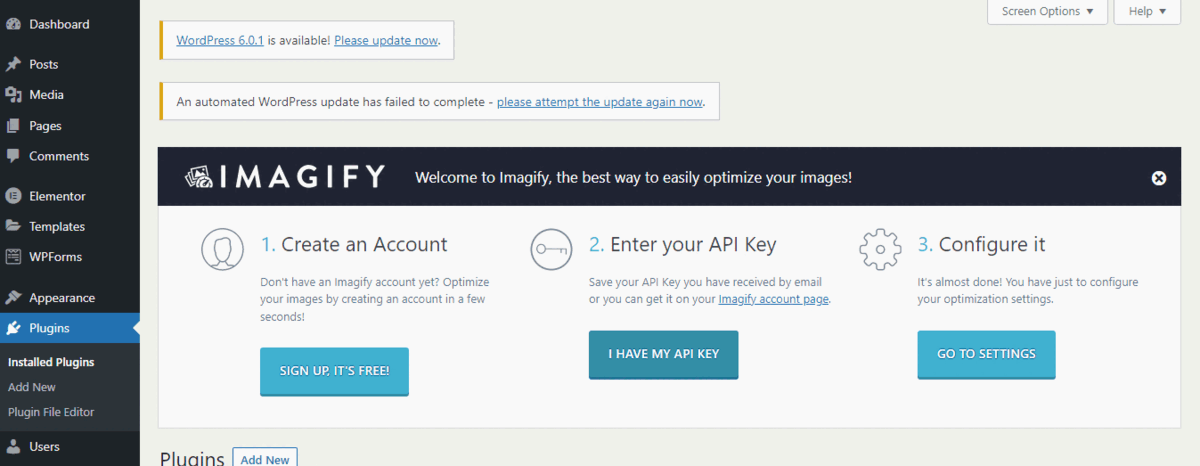Expand the Help dropdown tab
The width and height of the screenshot is (1200, 466).
click(1148, 11)
